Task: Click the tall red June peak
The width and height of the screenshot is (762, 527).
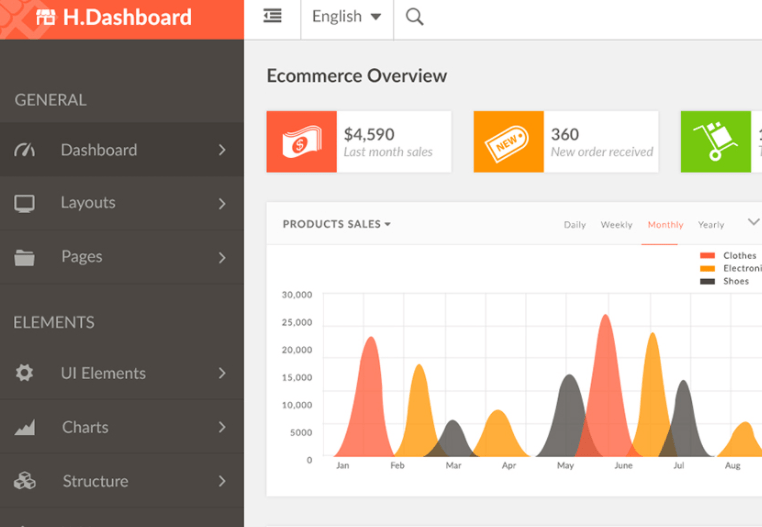Action: [x=606, y=384]
